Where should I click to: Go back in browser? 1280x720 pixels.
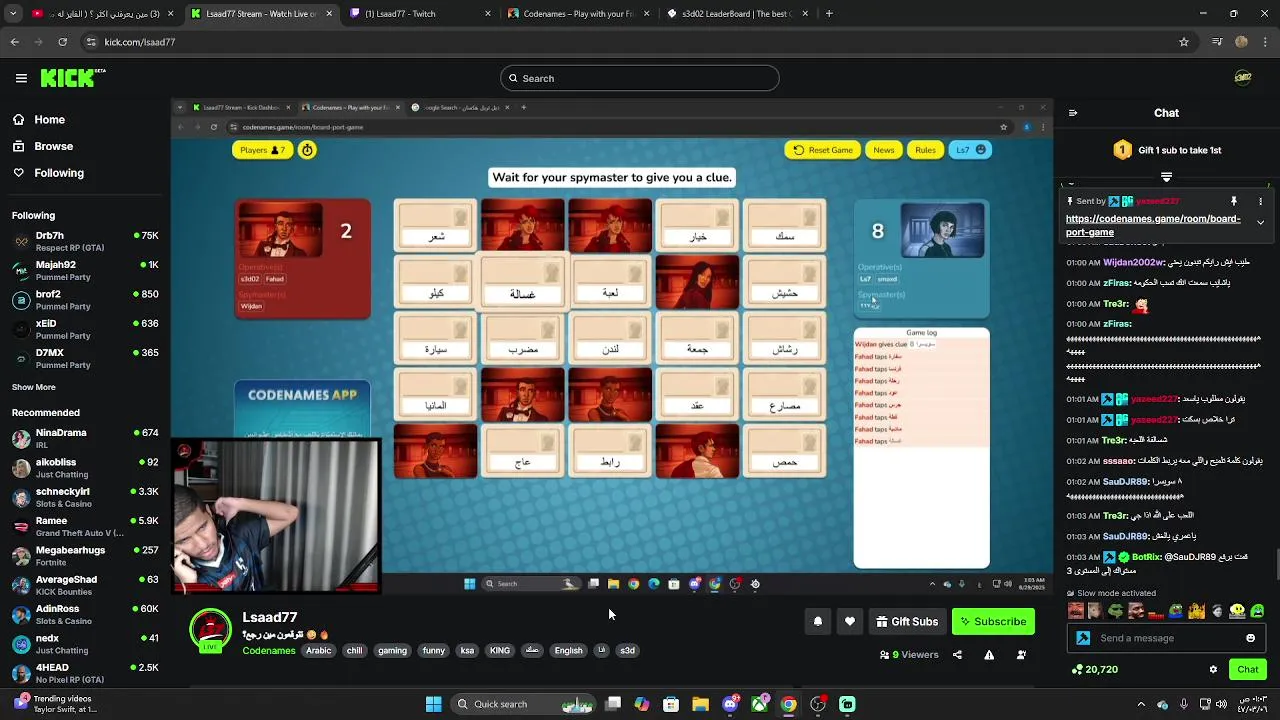click(x=14, y=42)
